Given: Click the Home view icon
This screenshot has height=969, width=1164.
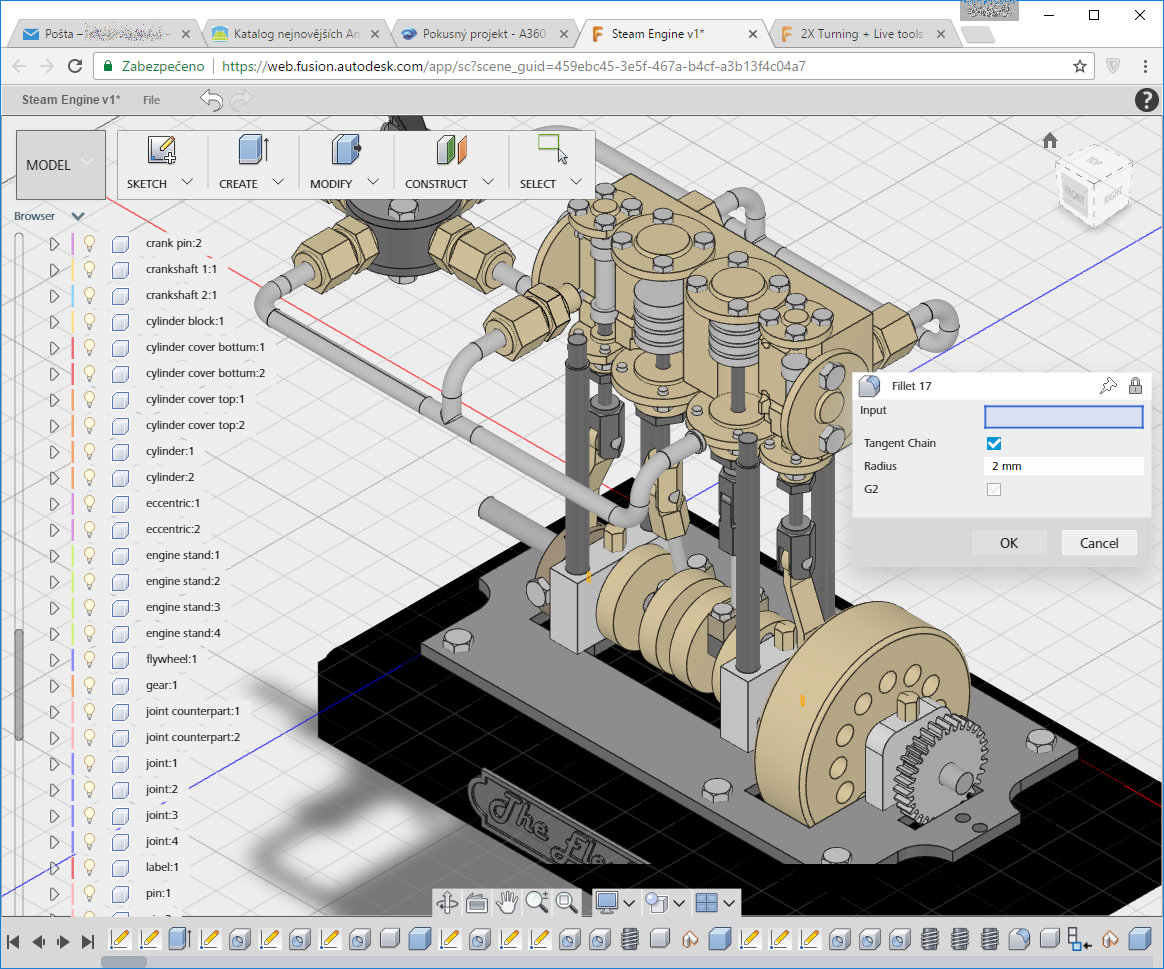Looking at the screenshot, I should pyautogui.click(x=1050, y=140).
